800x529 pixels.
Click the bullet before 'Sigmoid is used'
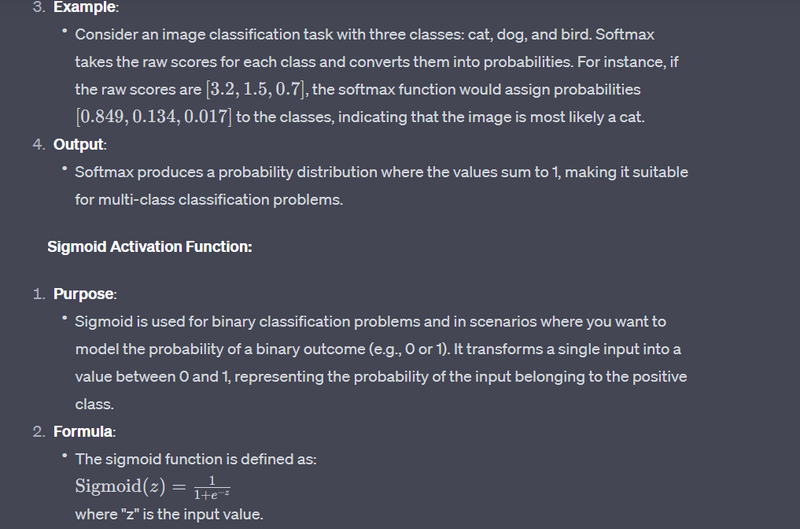pos(64,322)
